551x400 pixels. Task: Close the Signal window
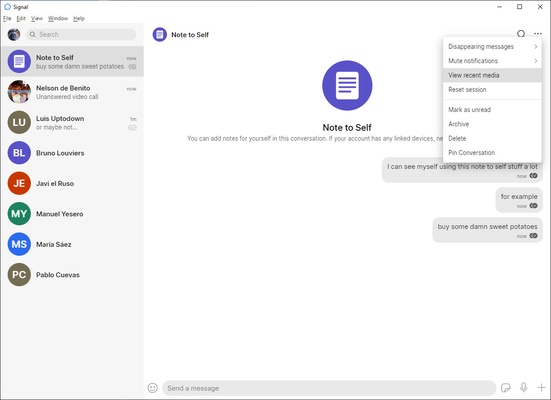540,7
